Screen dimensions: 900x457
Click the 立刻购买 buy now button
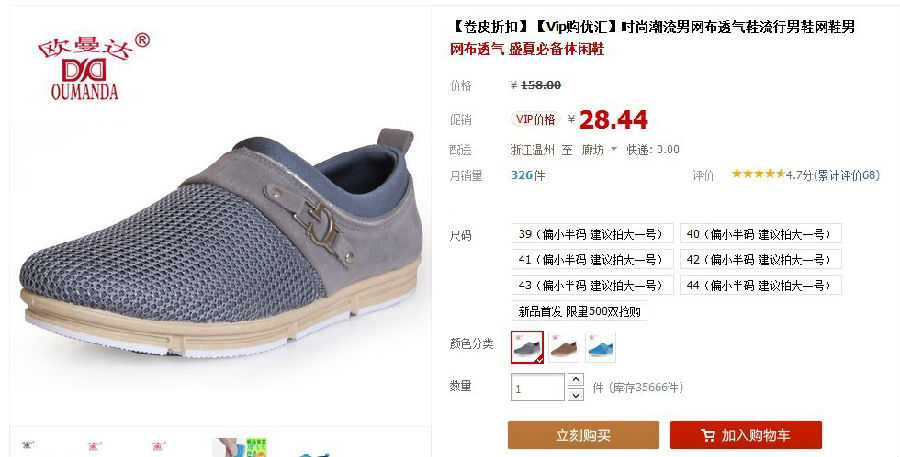click(583, 435)
